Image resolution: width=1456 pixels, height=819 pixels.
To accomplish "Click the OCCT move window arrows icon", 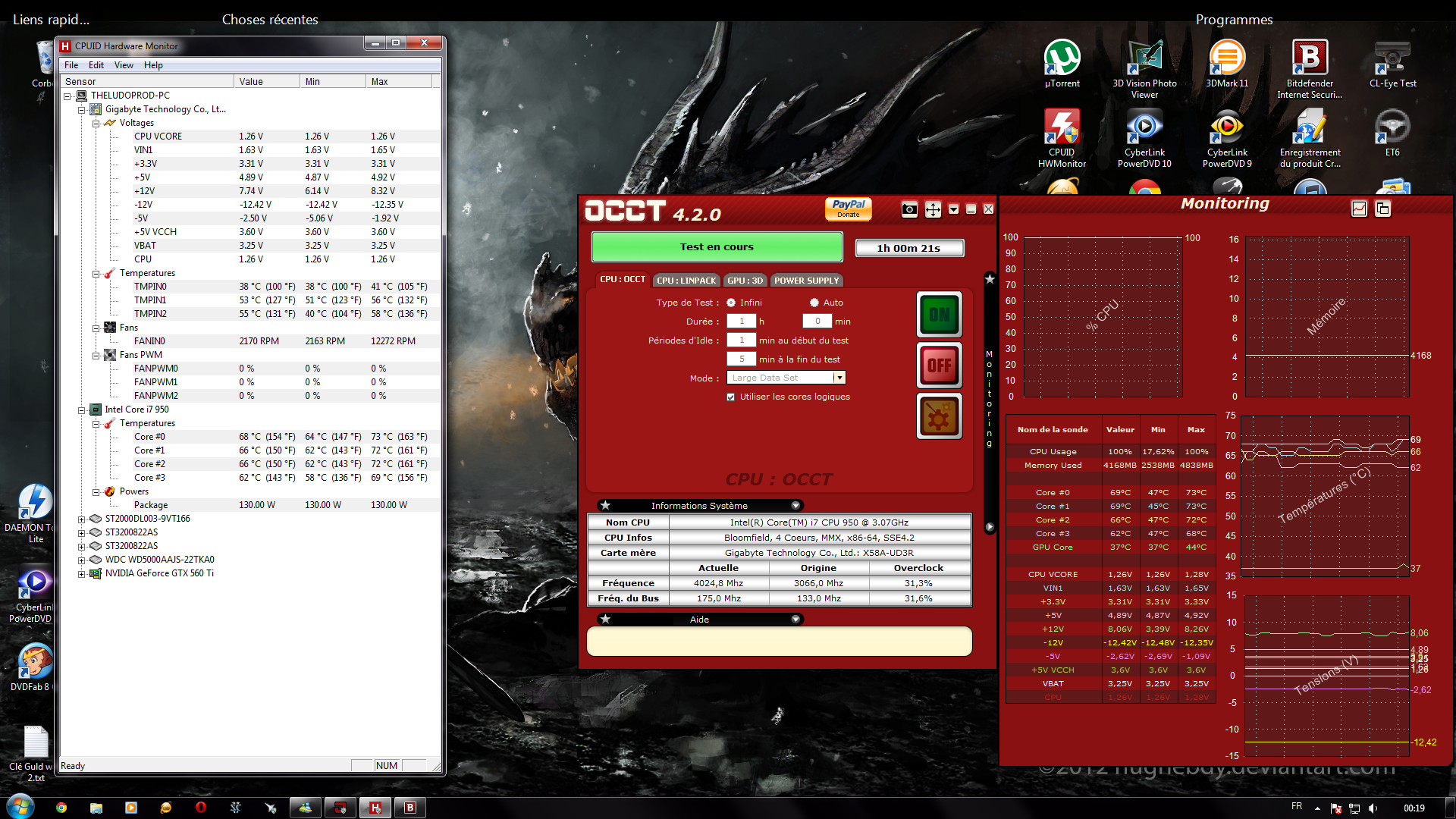I will (x=933, y=209).
